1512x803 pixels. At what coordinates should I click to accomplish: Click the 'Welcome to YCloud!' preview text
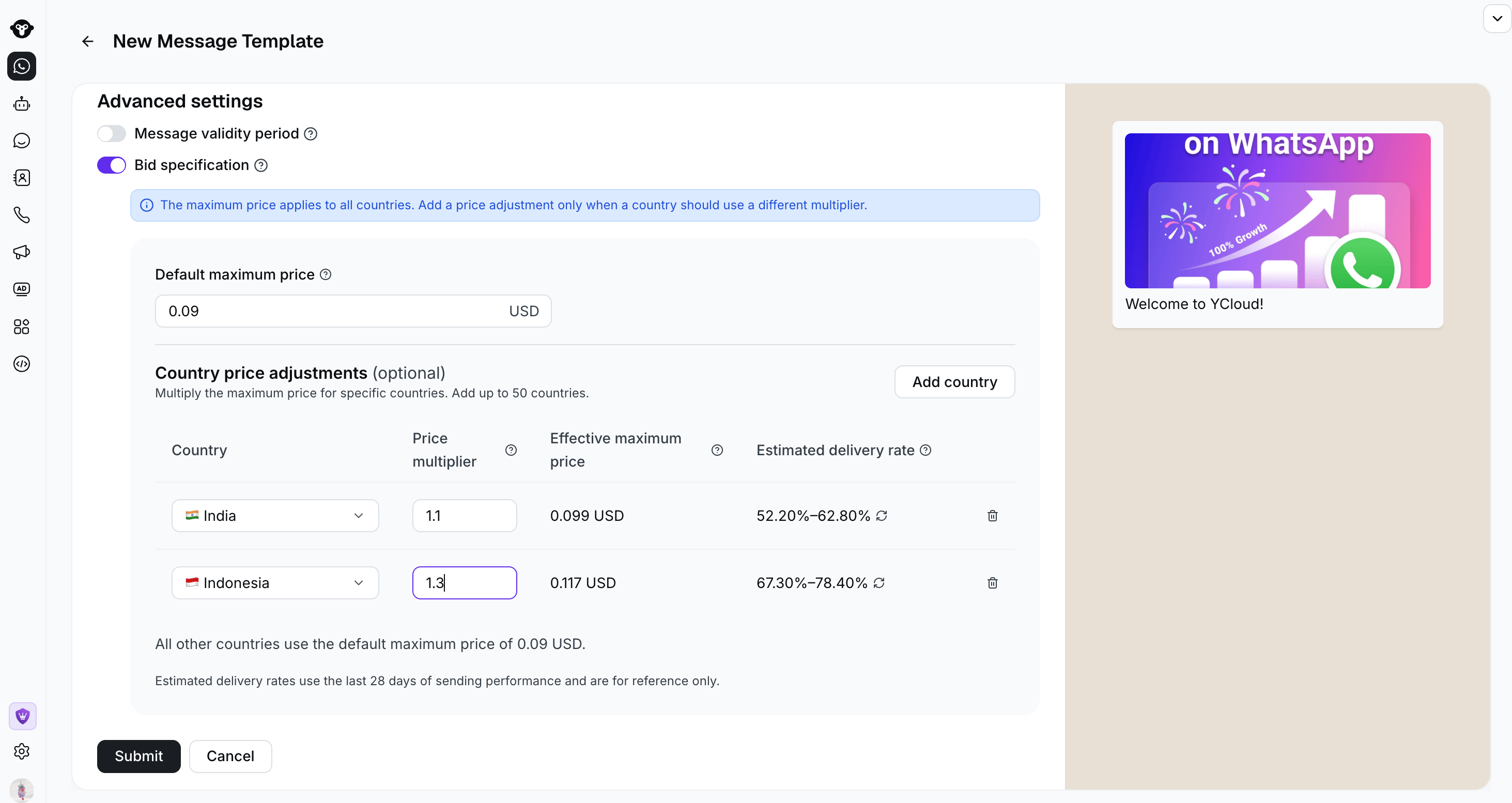(x=1194, y=304)
